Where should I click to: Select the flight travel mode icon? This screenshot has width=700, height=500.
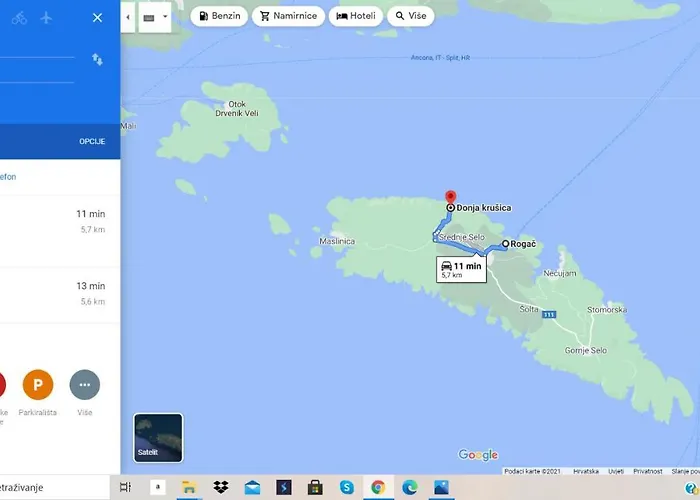tap(47, 18)
